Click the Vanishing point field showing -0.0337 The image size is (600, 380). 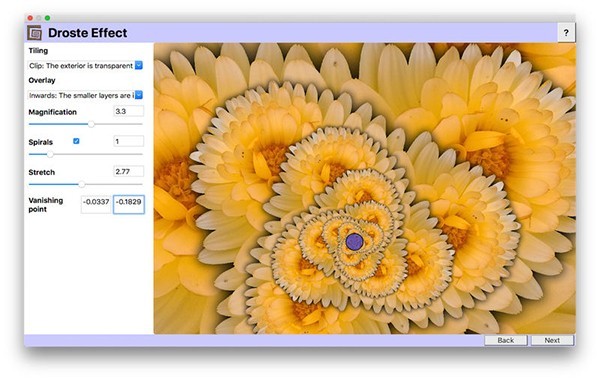[96, 204]
